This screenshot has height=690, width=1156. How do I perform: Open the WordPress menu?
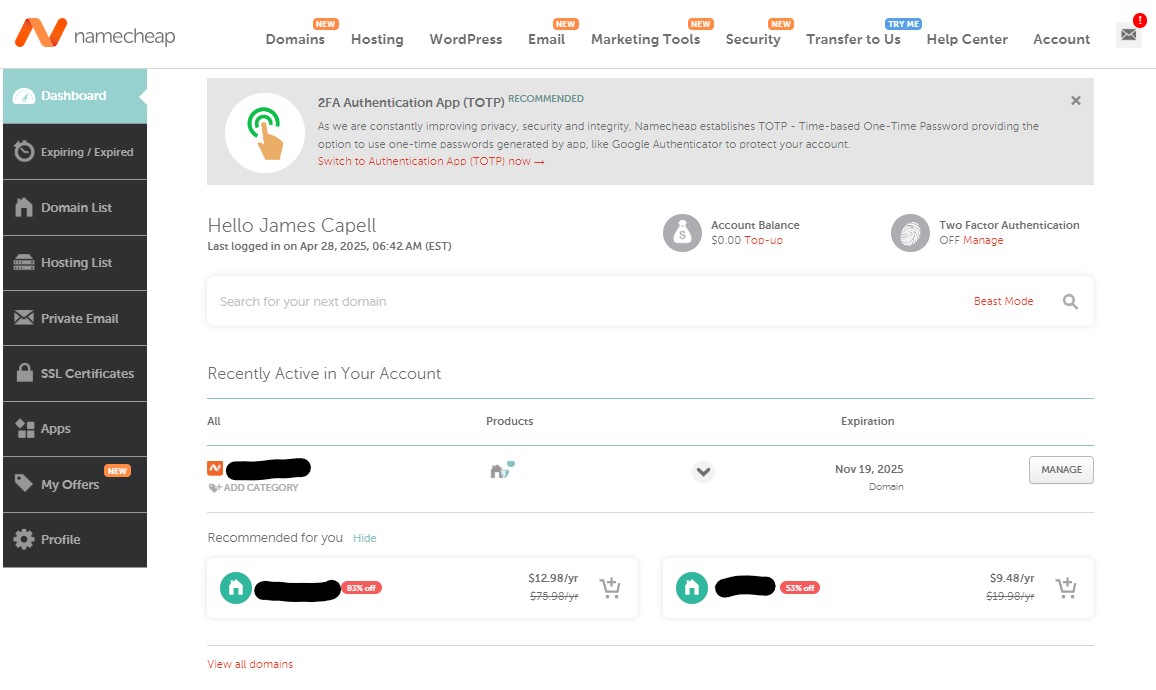466,39
